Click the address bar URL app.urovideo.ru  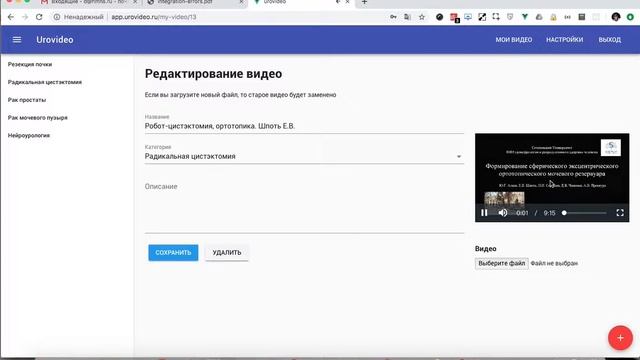(154, 17)
